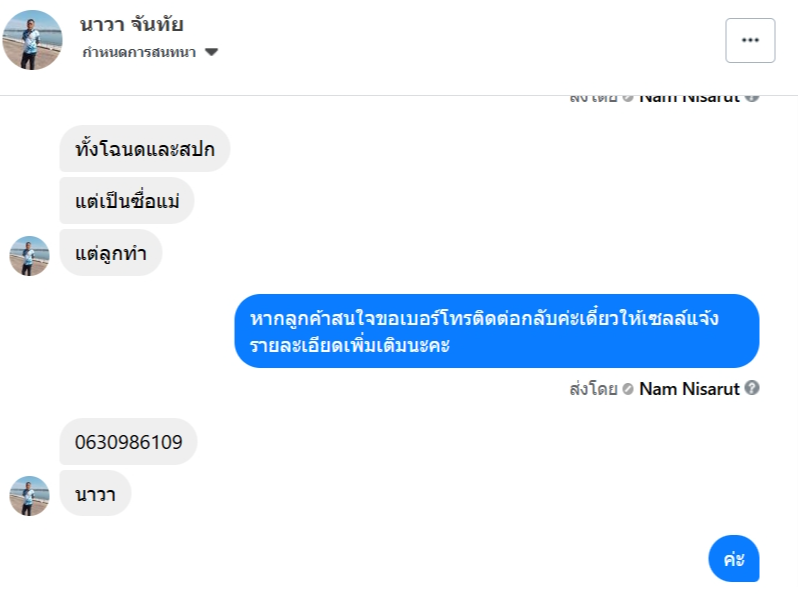Image resolution: width=798 pixels, height=596 pixels.
Task: Select the แต่เป็นชื่อแม่ message bubble
Action: click(x=127, y=201)
